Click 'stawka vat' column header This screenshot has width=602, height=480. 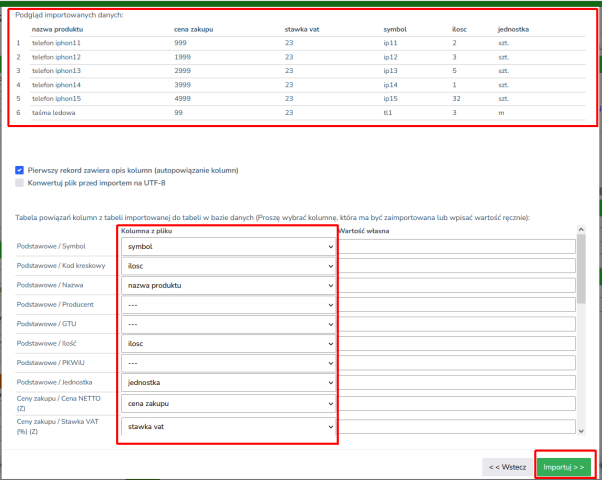pos(302,29)
